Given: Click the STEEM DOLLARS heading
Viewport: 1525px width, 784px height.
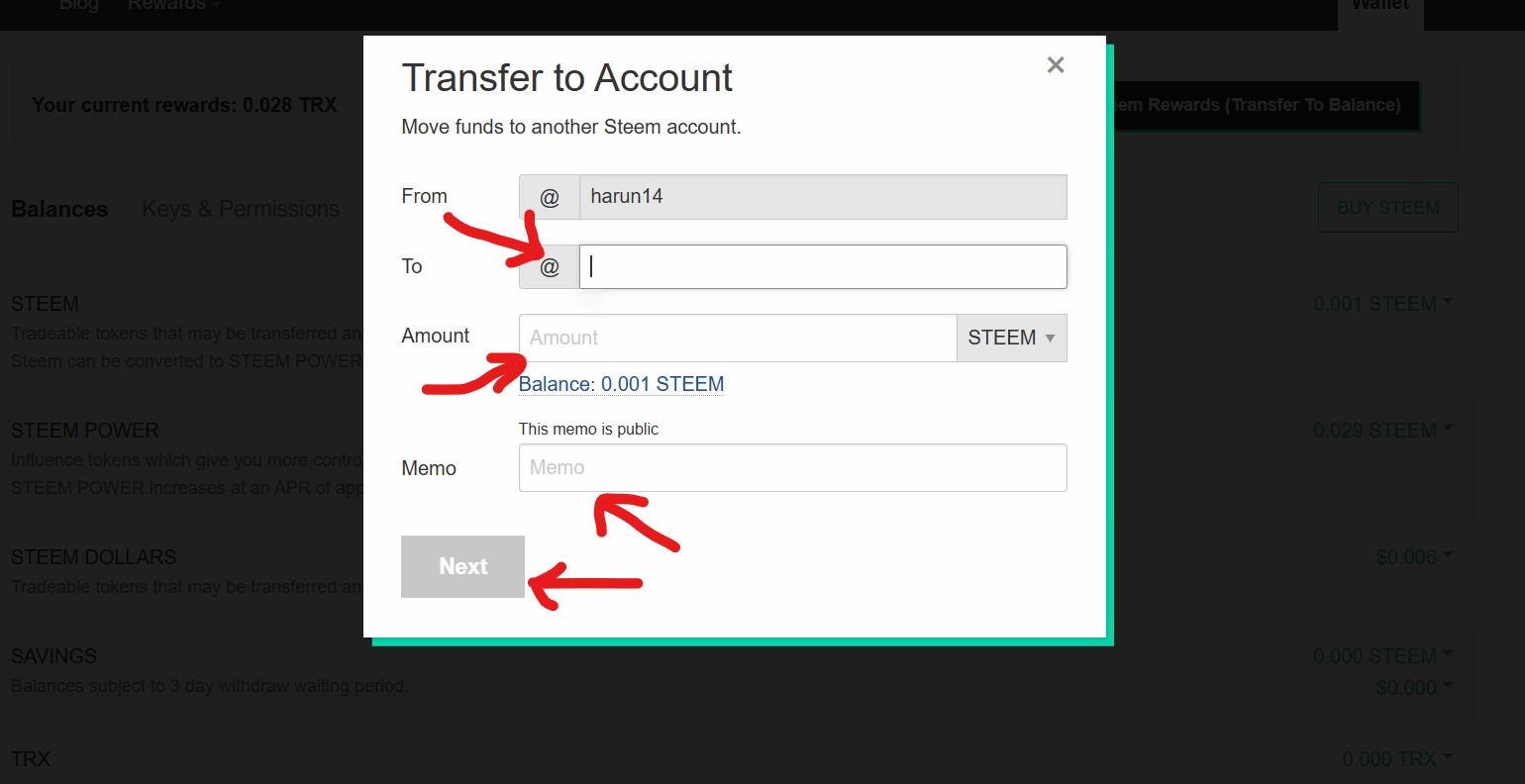Looking at the screenshot, I should click(x=93, y=557).
